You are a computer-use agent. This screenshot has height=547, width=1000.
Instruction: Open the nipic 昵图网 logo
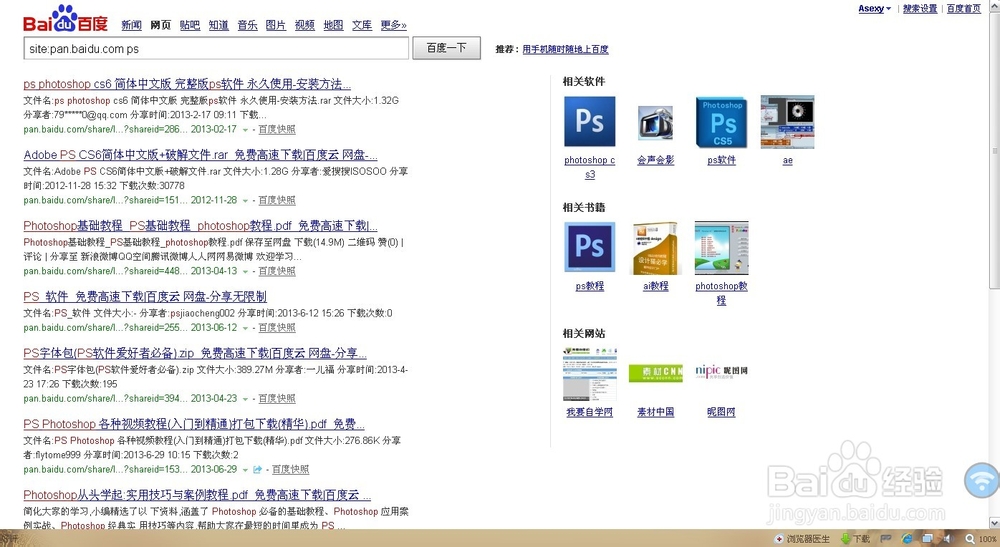pos(721,371)
